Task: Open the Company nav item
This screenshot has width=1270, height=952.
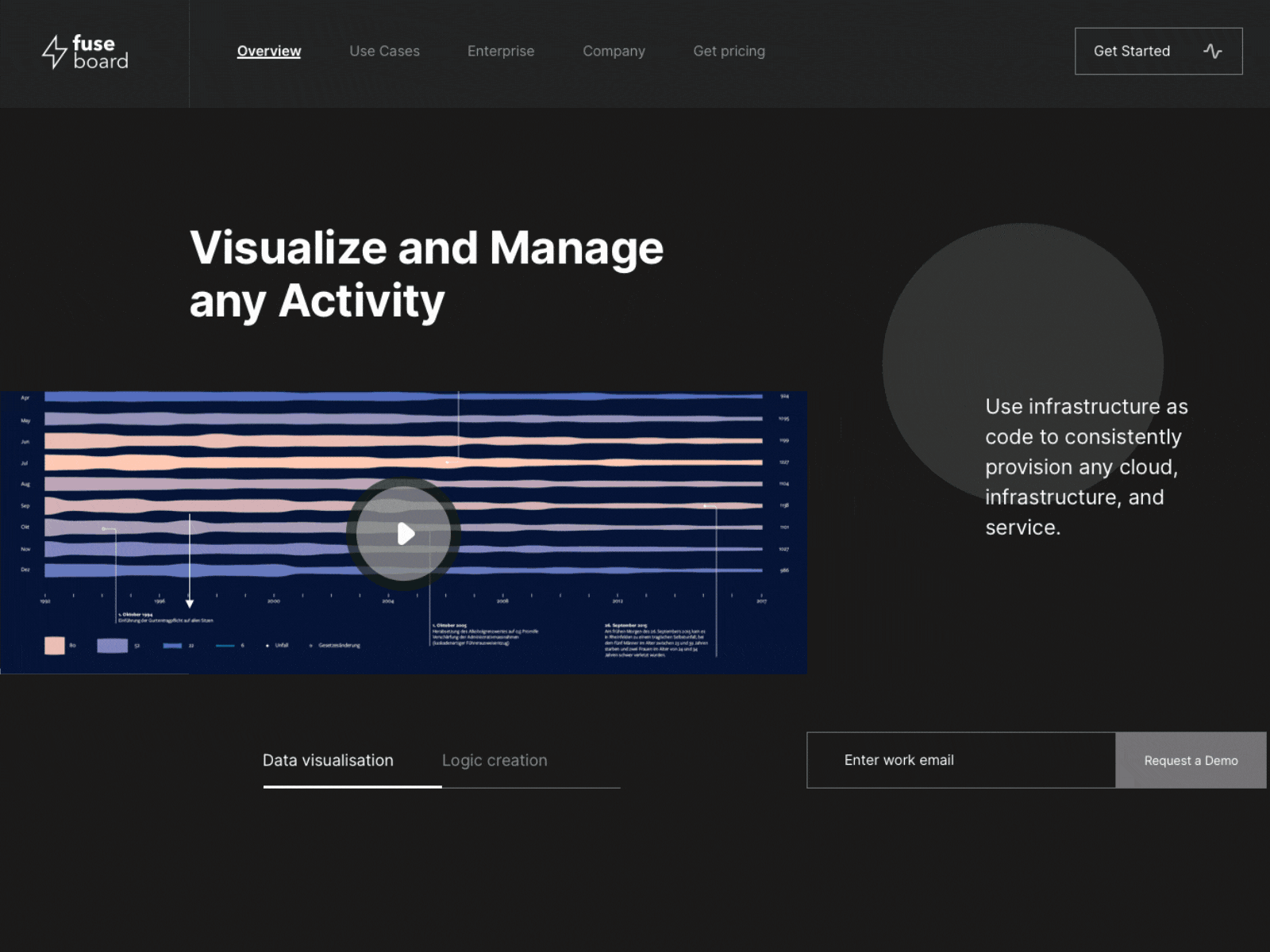Action: [x=614, y=51]
